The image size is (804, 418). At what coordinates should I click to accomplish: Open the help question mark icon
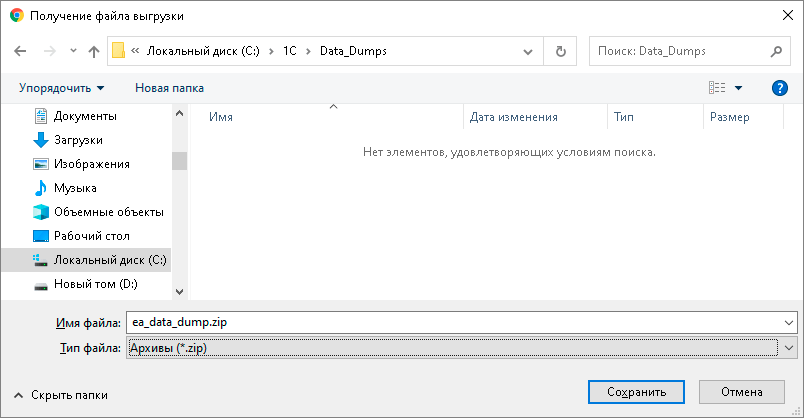[780, 88]
